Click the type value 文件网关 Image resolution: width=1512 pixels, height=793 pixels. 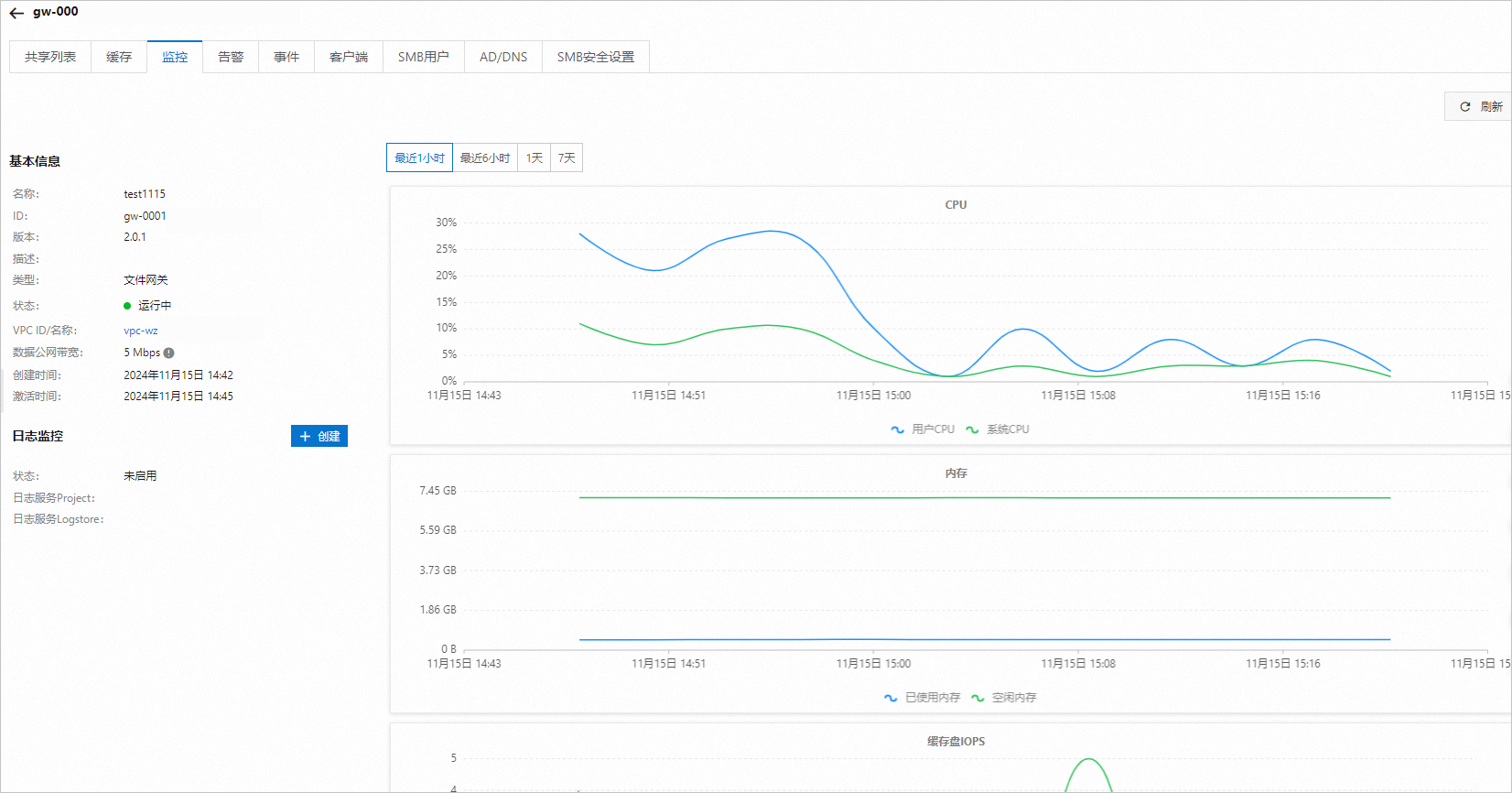146,280
